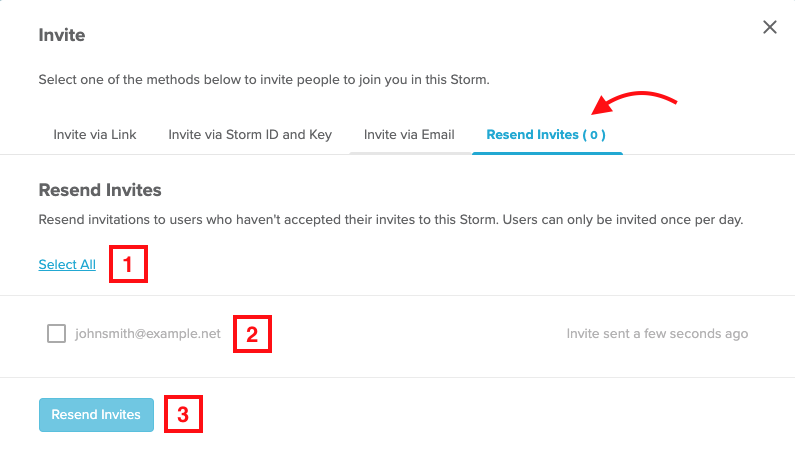This screenshot has width=795, height=450.
Task: Click the red numbered box 2 marker
Action: [252, 334]
